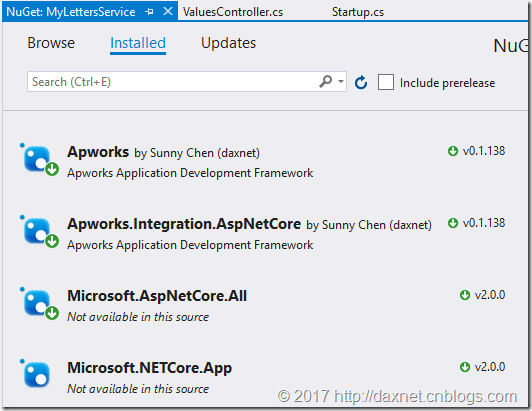Click green icon beside Microsoft.NETCore.App v2.0.0
Viewport: 532px width, 411px height.
(465, 367)
